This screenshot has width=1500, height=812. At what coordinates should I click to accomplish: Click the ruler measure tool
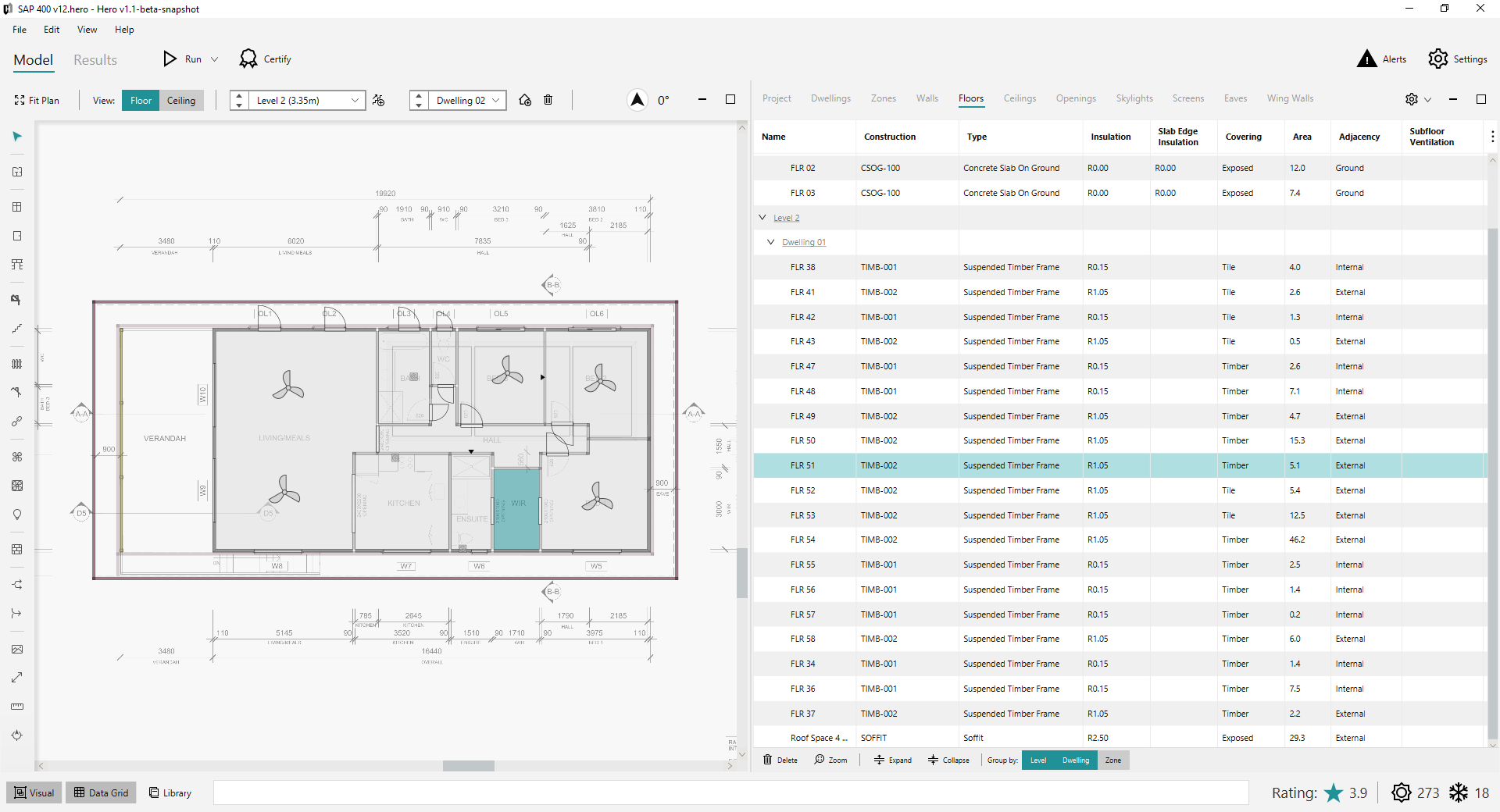17,707
